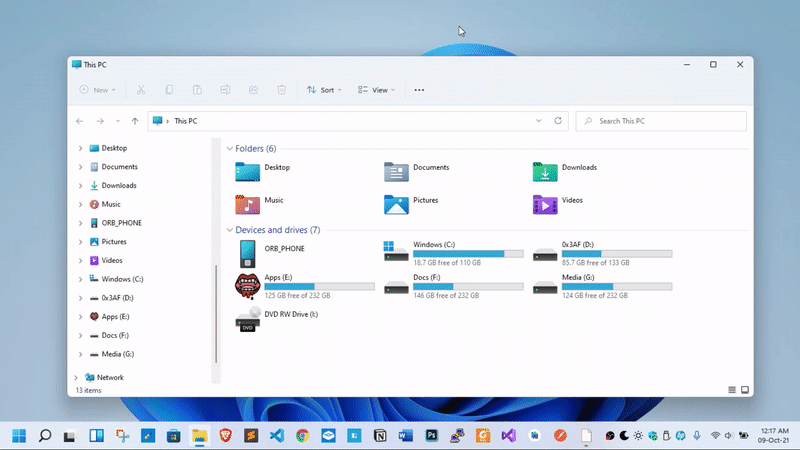Select the Apps (E:) drive icon
Viewport: 800px width, 450px height.
point(247,286)
